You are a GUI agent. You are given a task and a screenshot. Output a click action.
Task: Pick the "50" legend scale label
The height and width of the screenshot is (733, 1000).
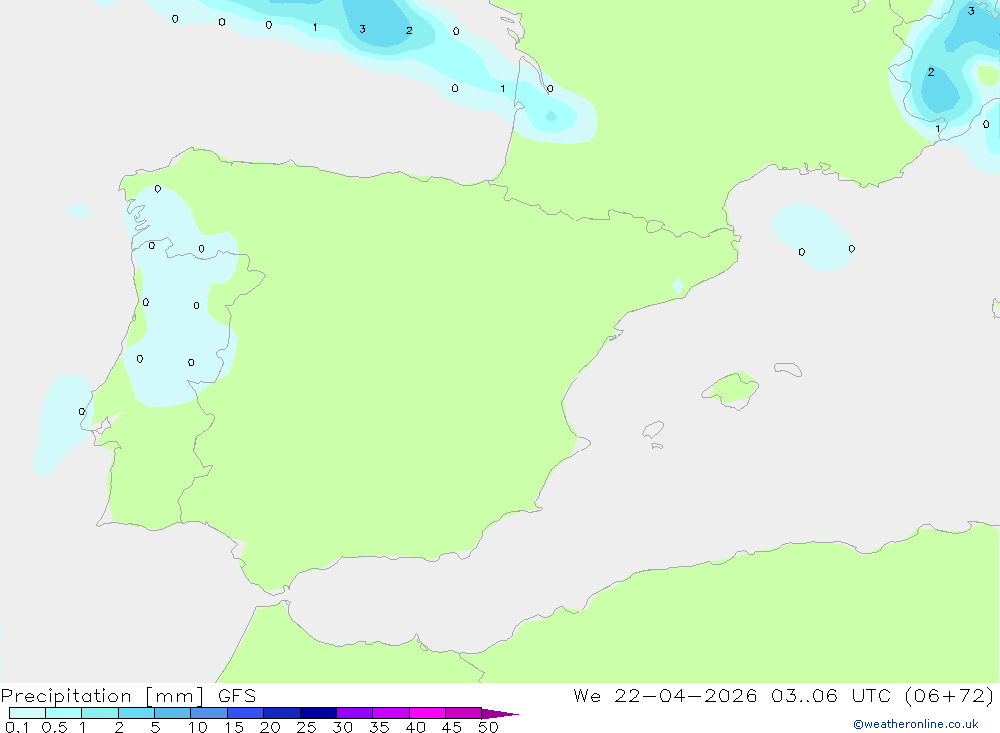[x=489, y=727]
